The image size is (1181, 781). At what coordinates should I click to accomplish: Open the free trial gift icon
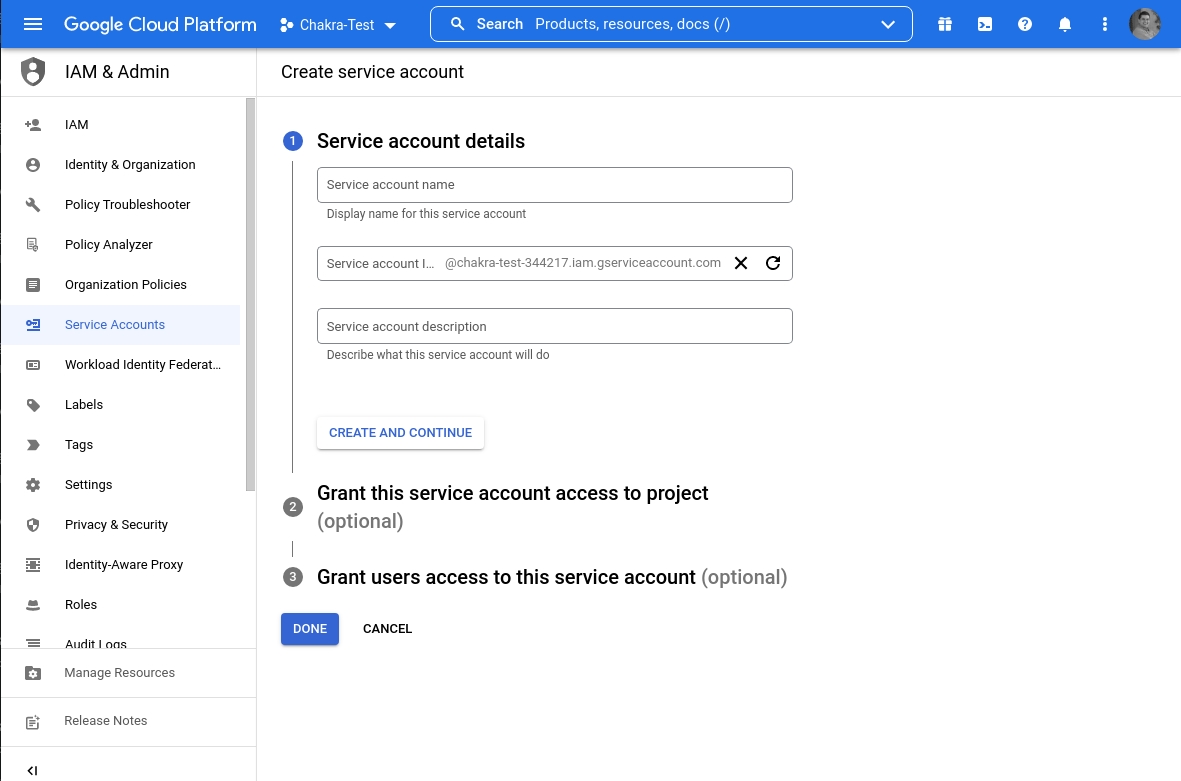pos(945,24)
